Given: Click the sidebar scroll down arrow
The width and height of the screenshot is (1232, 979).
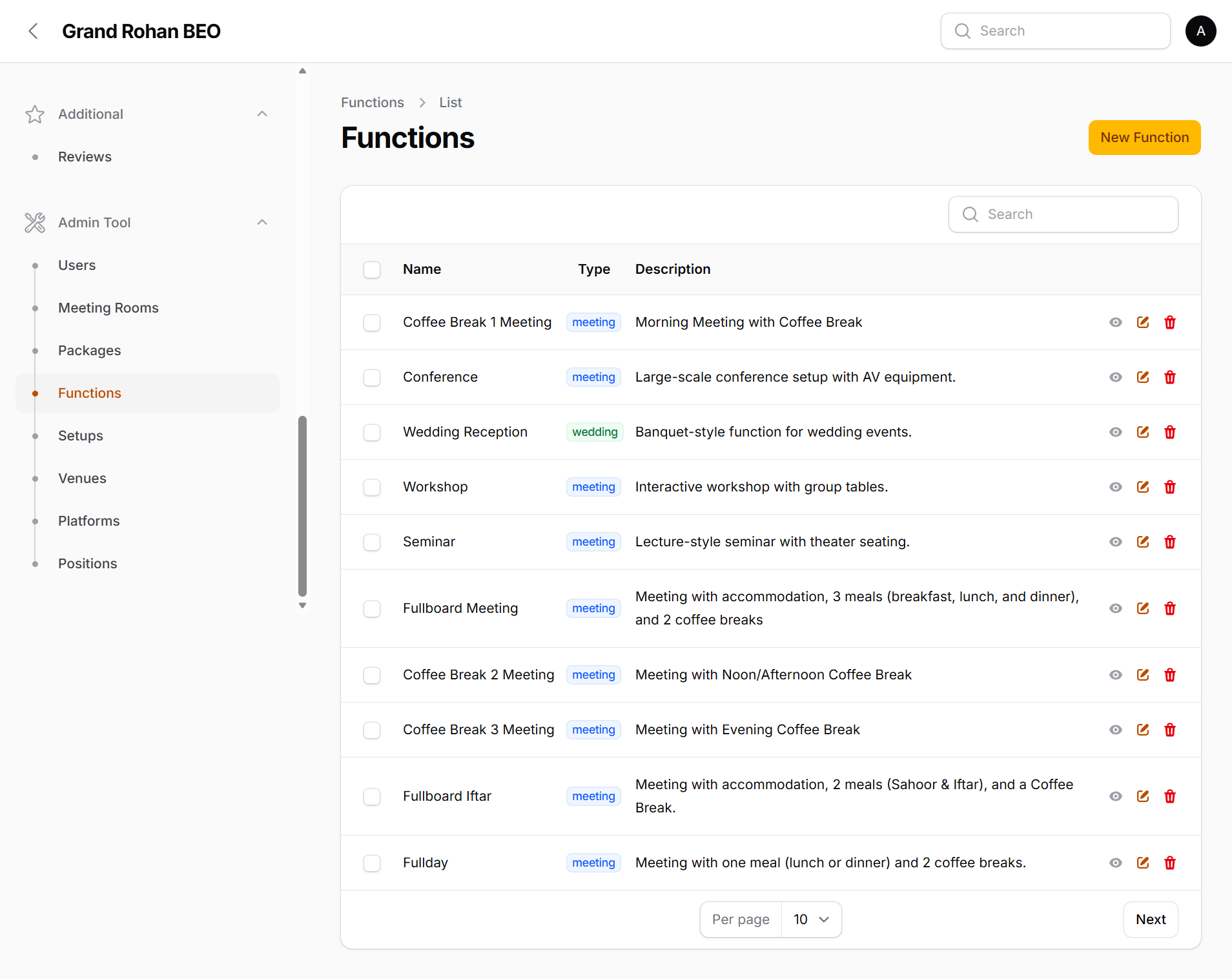Looking at the screenshot, I should tap(302, 606).
